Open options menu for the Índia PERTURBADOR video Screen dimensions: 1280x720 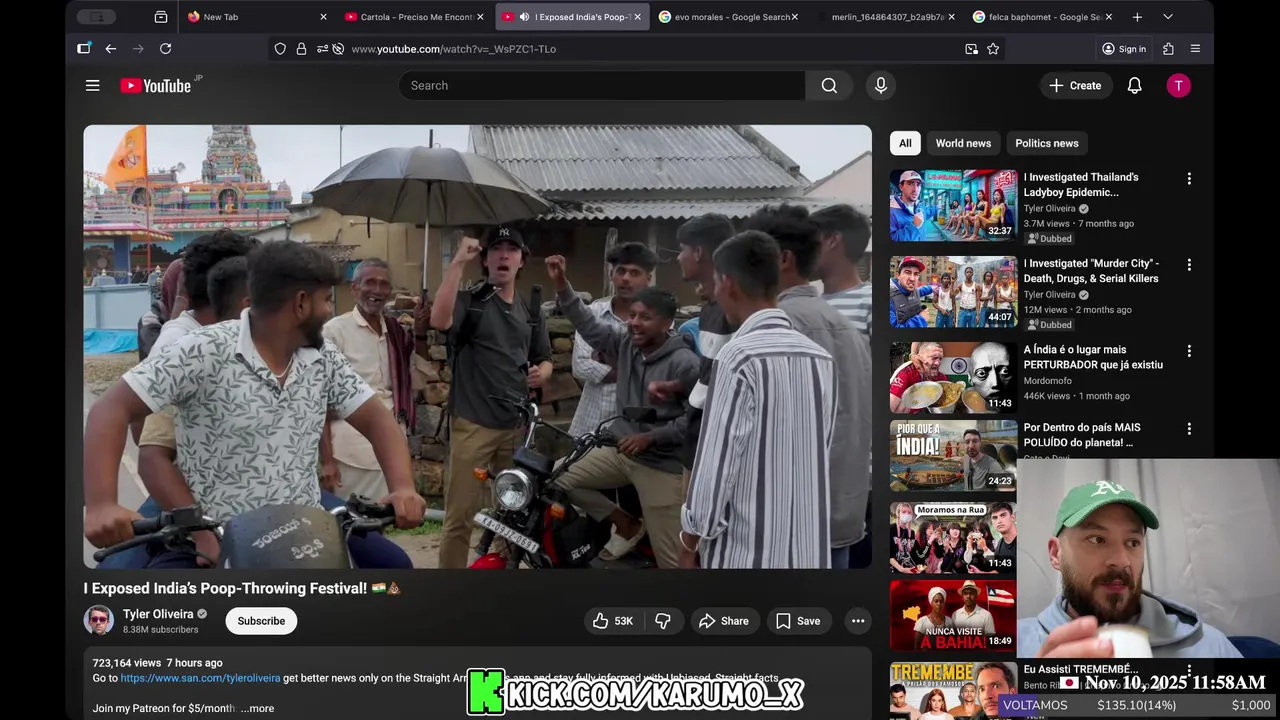click(1189, 351)
